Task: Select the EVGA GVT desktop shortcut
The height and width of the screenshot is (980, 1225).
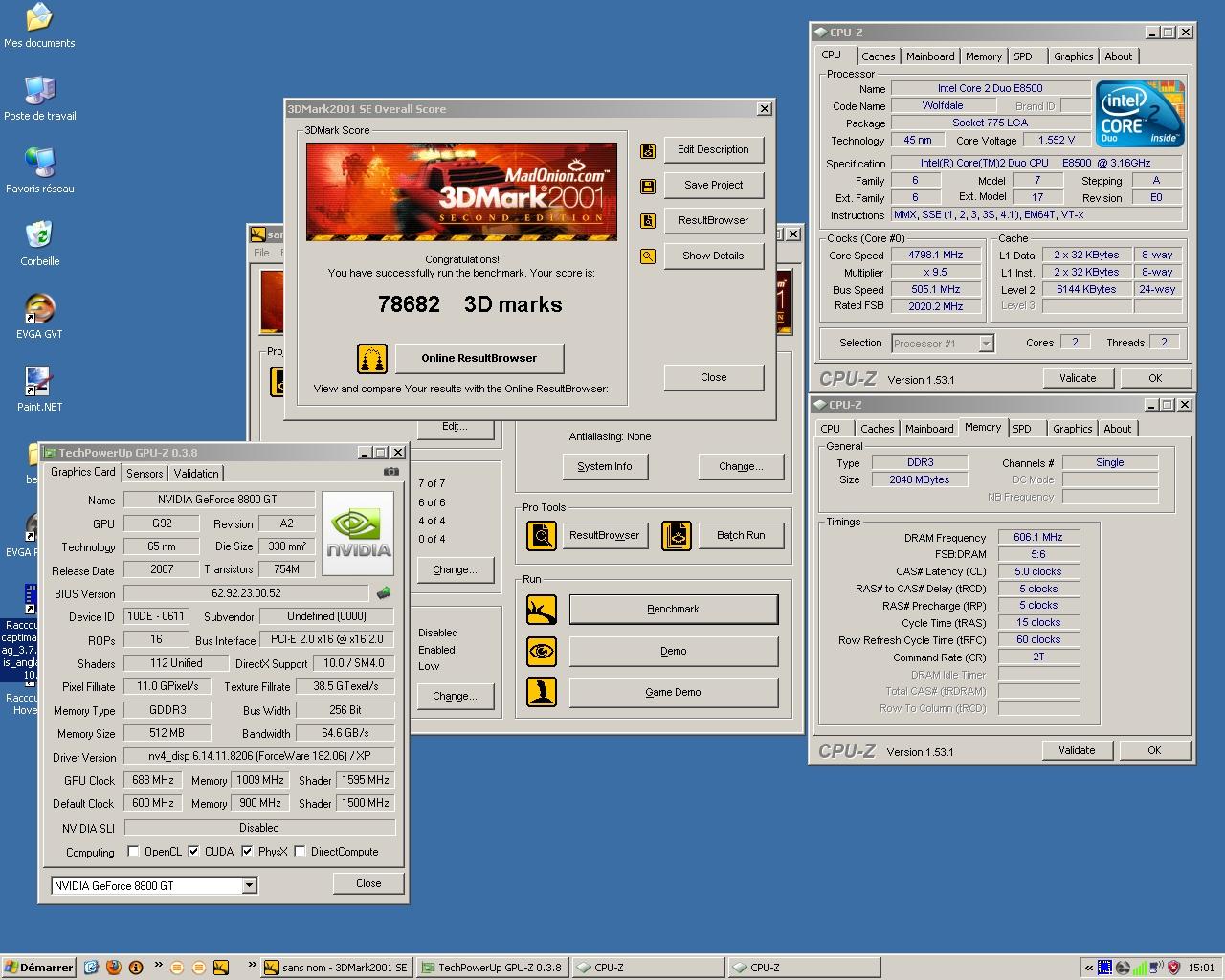Action: pyautogui.click(x=39, y=317)
